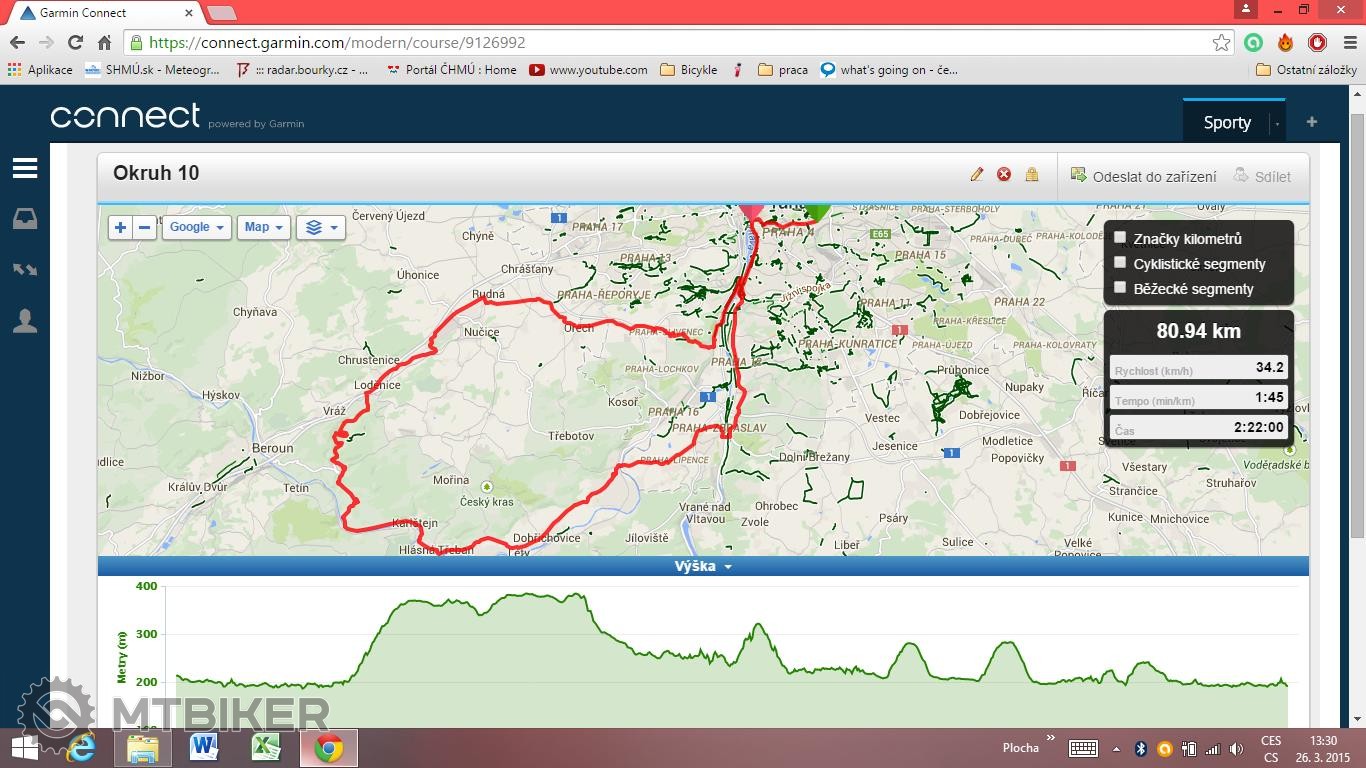Expand the Výška chart metric dropdown
Image resolution: width=1366 pixels, height=768 pixels.
(x=703, y=566)
